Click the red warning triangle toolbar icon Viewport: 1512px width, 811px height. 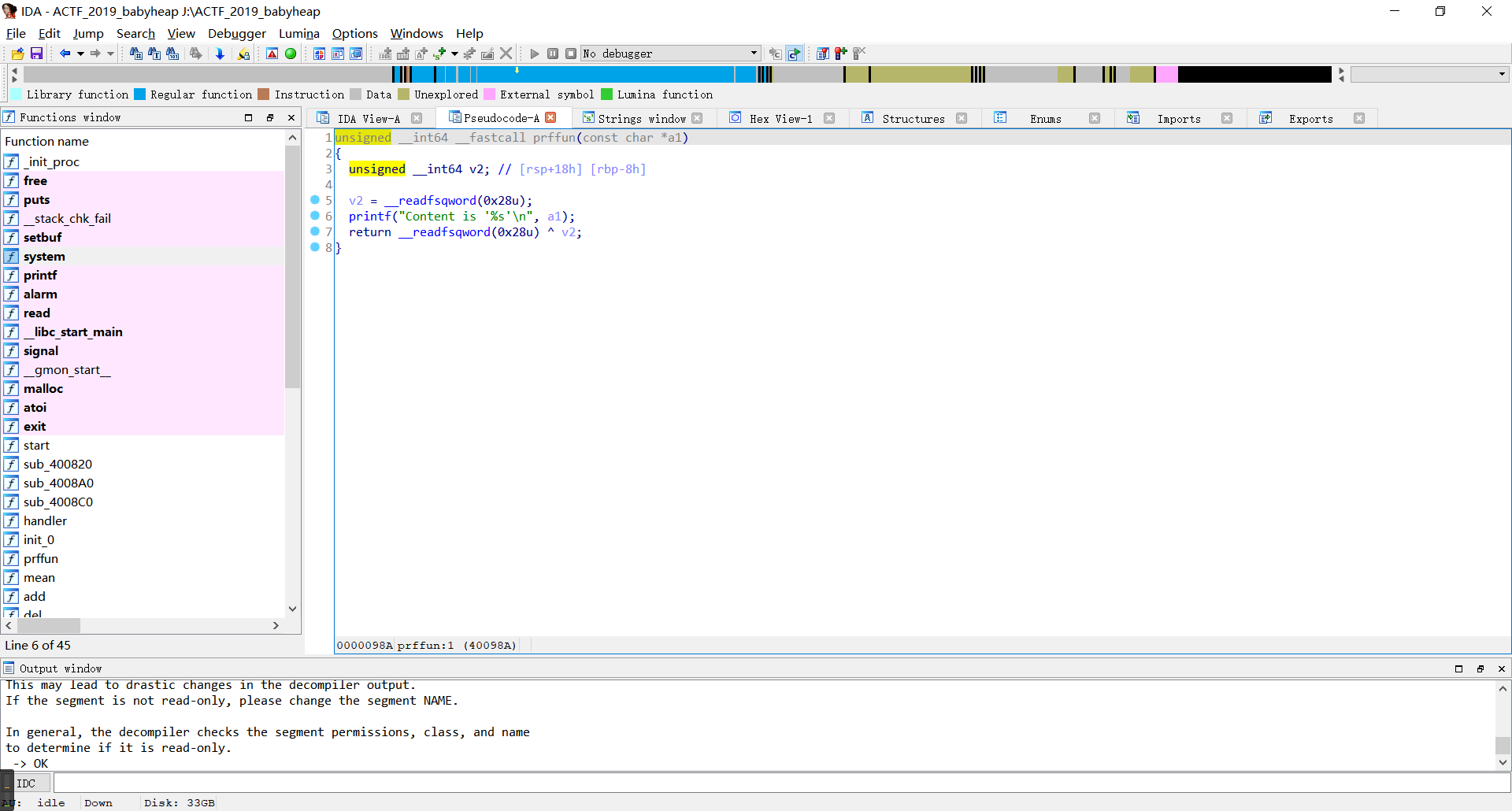[x=272, y=54]
